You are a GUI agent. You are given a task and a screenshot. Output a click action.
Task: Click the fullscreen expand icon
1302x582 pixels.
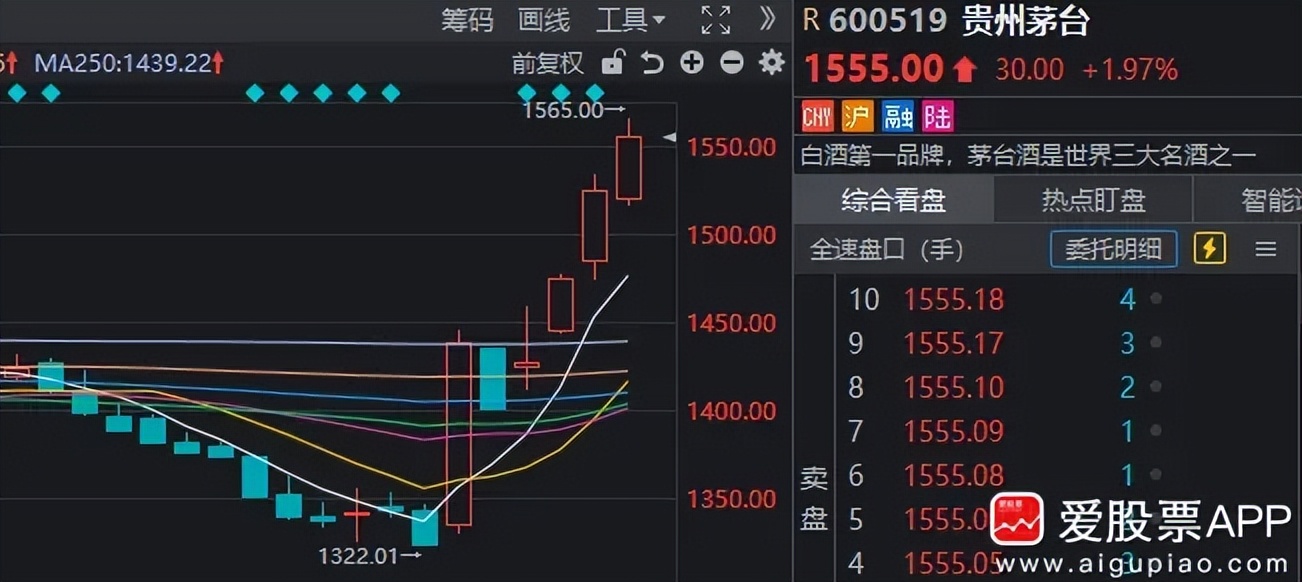pyautogui.click(x=715, y=19)
